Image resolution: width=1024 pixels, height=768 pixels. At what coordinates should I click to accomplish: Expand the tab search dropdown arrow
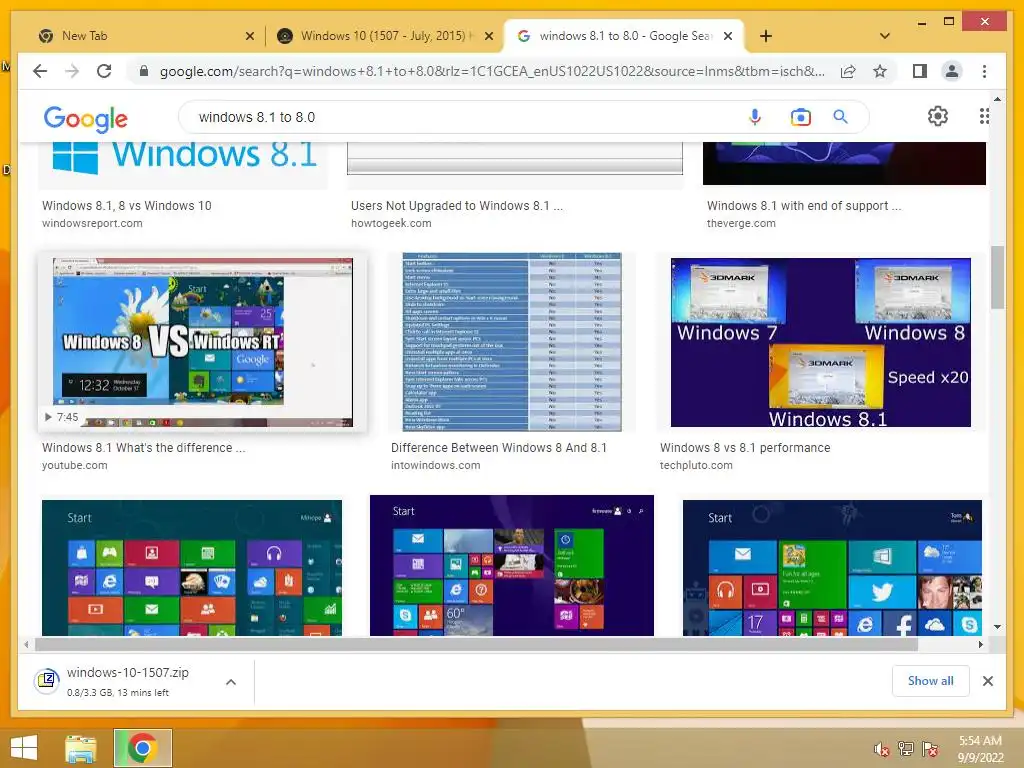coord(885,36)
